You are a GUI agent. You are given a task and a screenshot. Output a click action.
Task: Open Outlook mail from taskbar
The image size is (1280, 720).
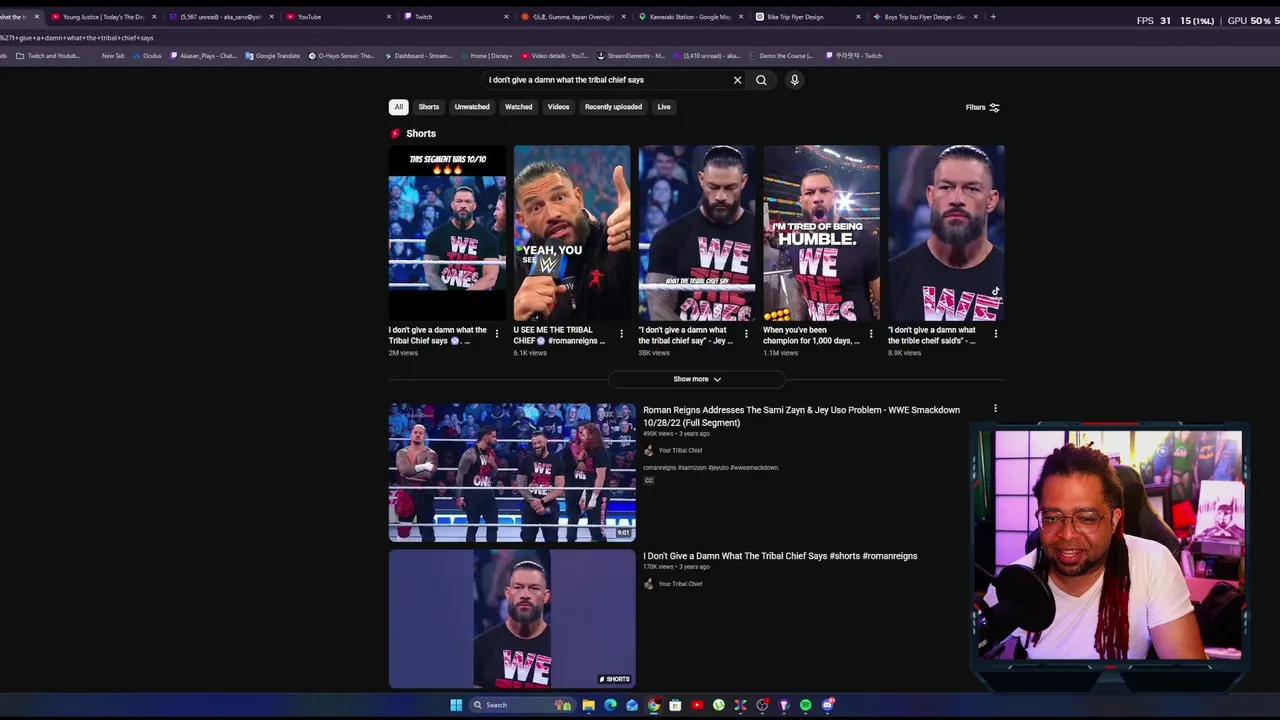(x=632, y=705)
